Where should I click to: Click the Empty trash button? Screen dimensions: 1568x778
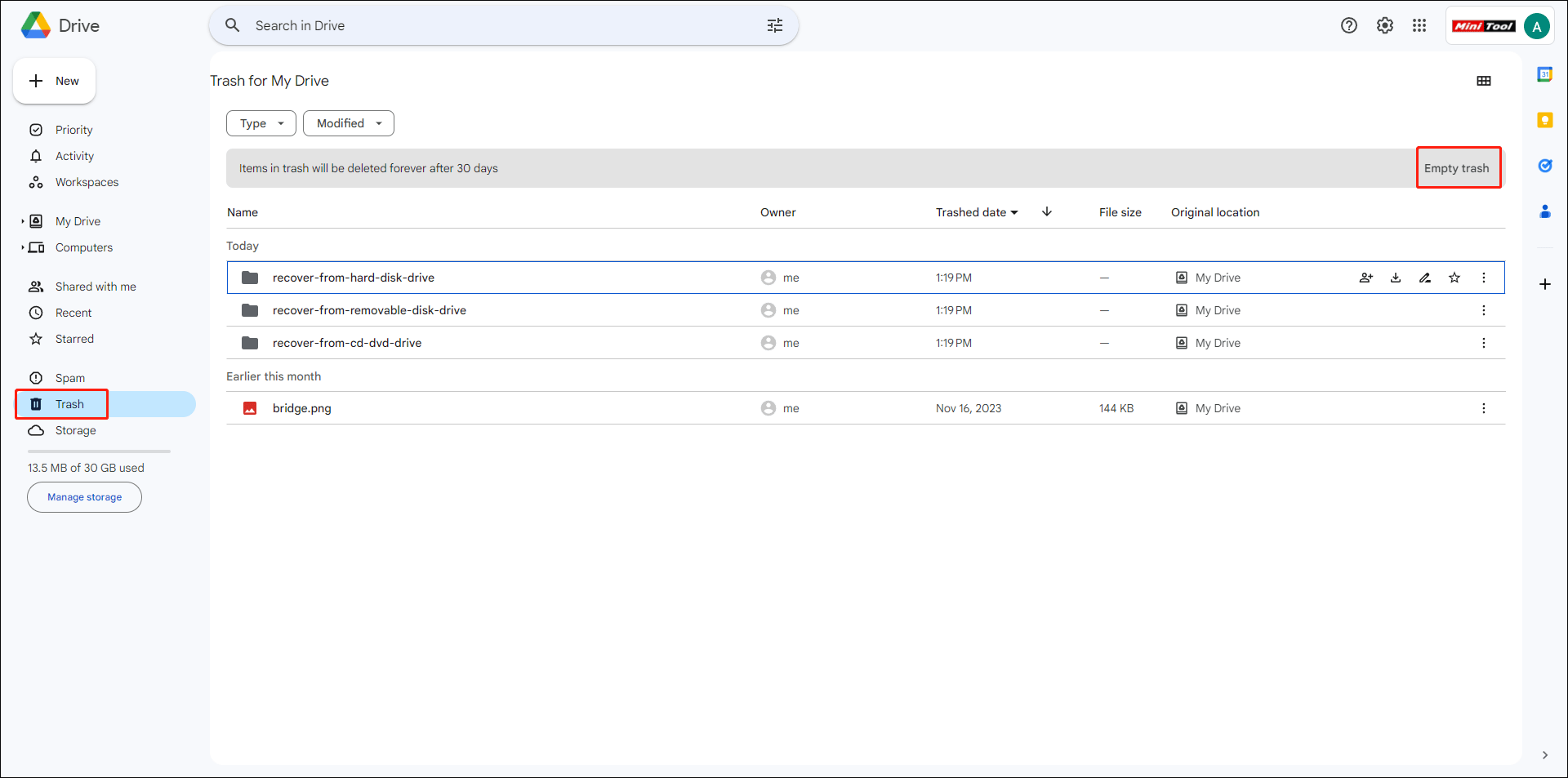[1457, 168]
